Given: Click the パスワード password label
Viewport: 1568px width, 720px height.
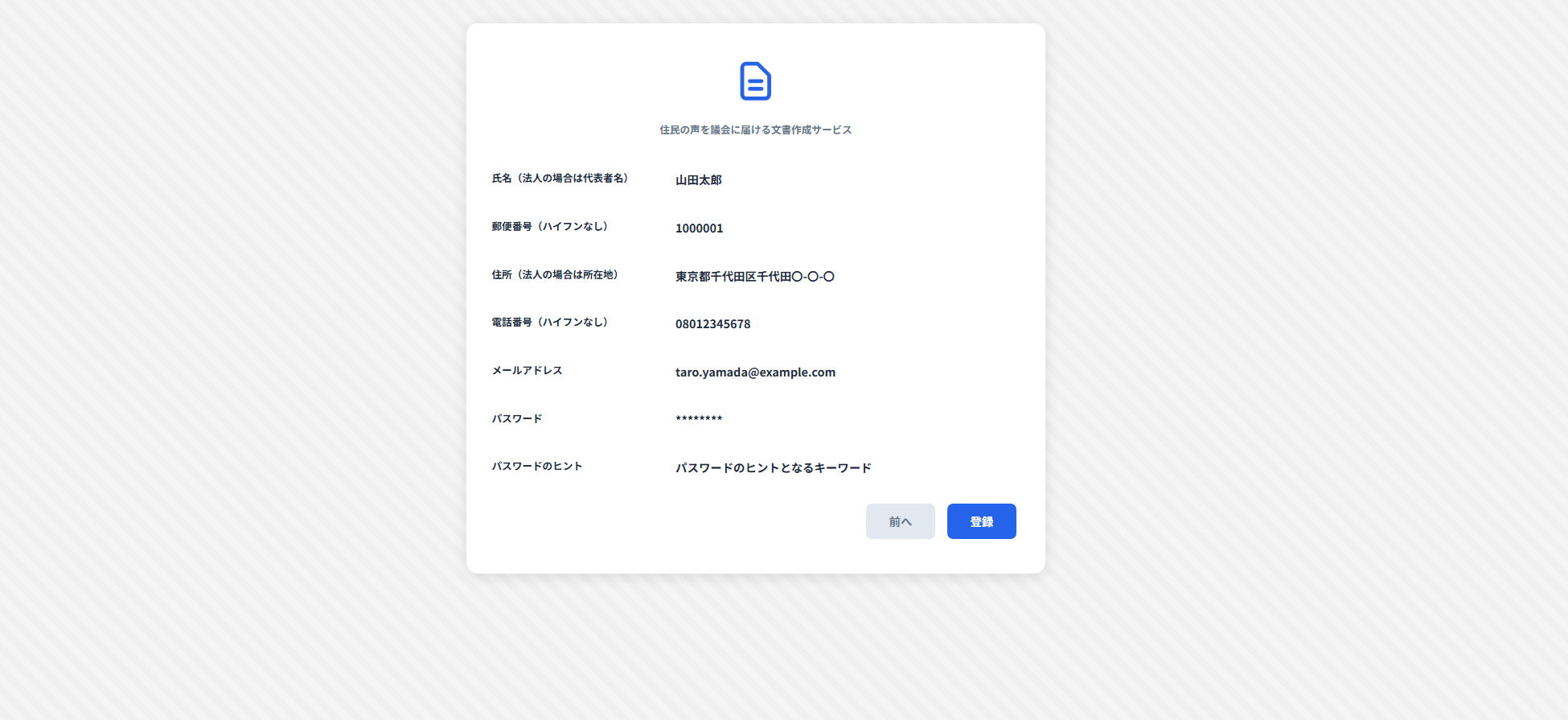Looking at the screenshot, I should 516,419.
